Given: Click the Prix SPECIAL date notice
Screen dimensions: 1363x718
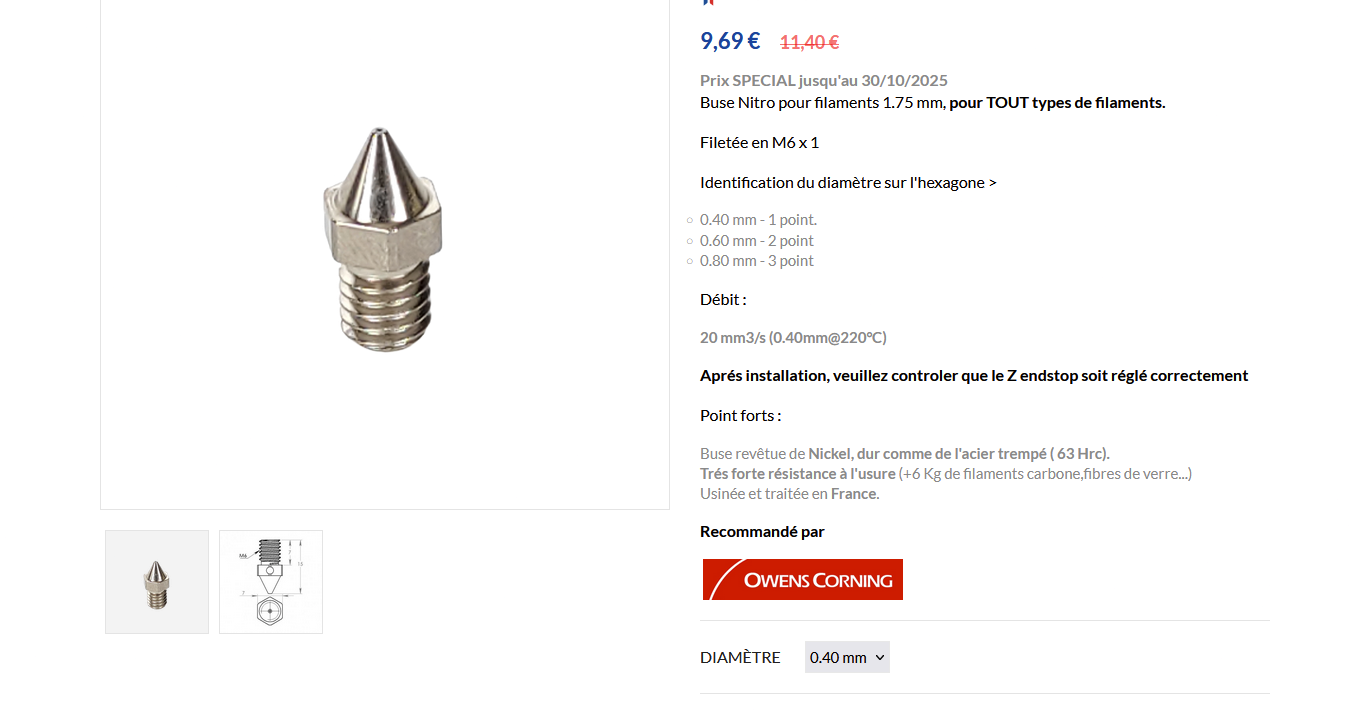Looking at the screenshot, I should pos(824,81).
